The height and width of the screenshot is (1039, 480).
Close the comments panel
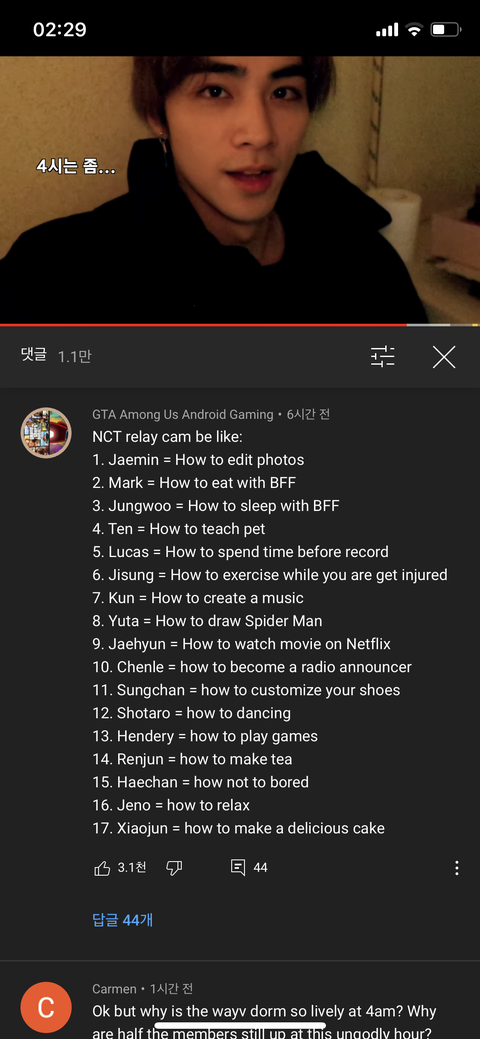(444, 357)
